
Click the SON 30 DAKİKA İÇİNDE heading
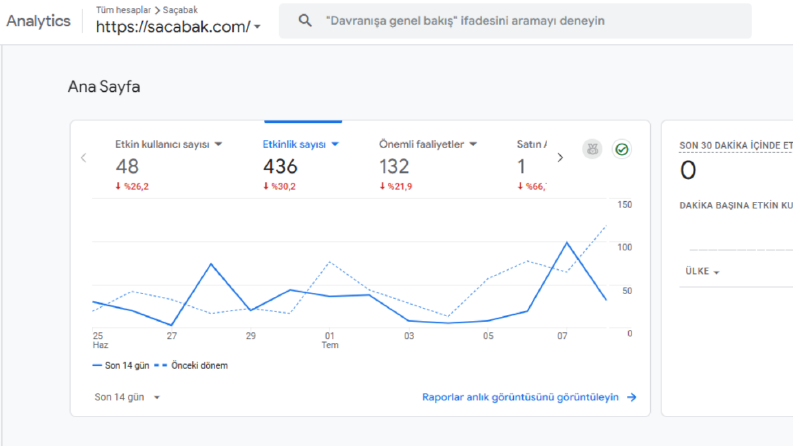coord(736,146)
